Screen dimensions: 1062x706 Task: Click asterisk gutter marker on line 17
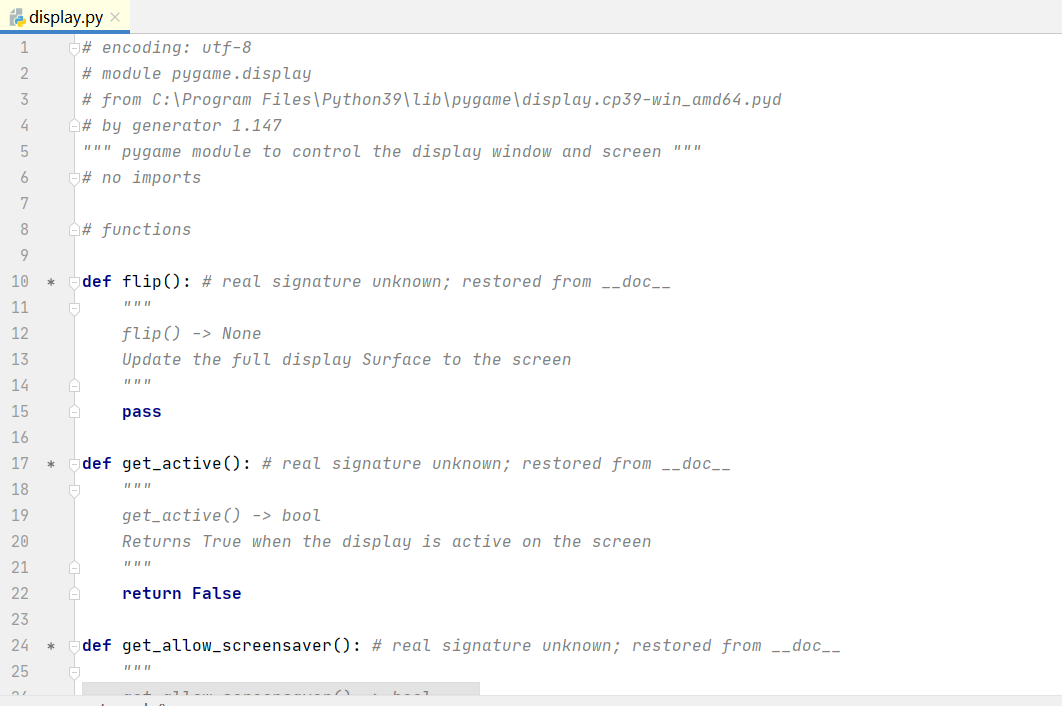[51, 465]
